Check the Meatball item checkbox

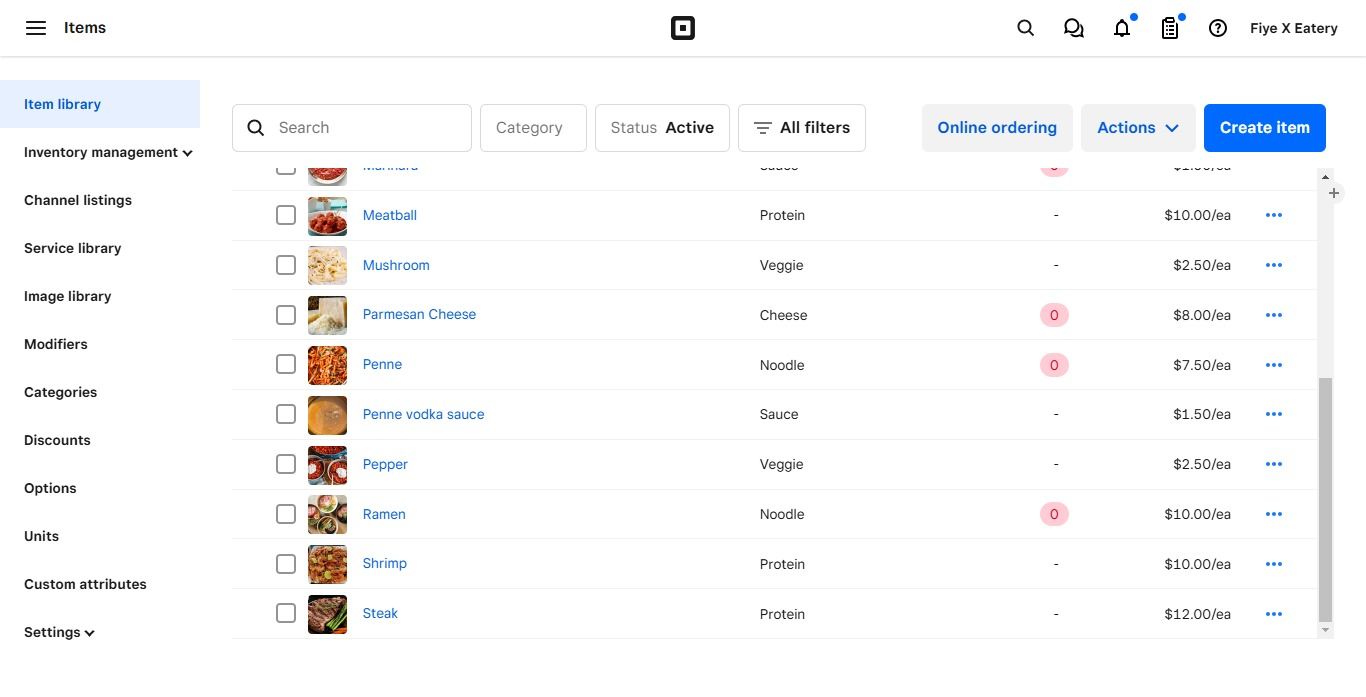pyautogui.click(x=286, y=215)
